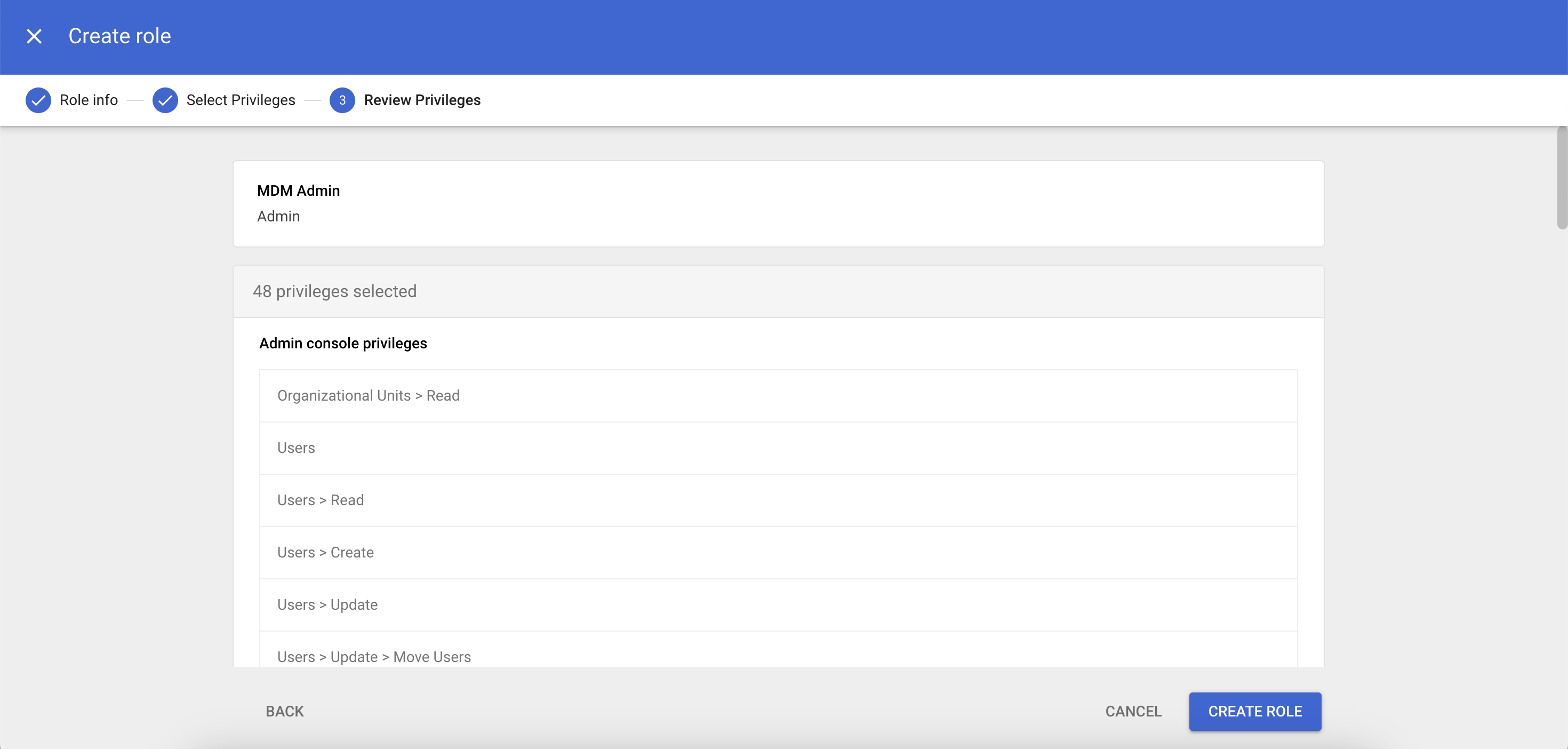Click the CANCEL button
This screenshot has height=749, width=1568.
click(1133, 711)
